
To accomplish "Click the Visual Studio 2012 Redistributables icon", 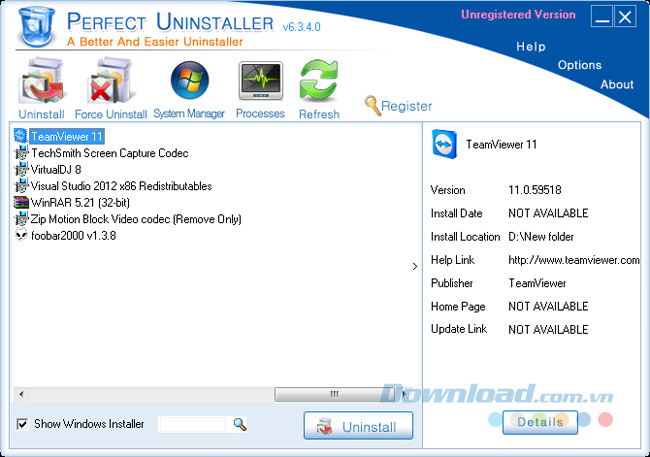I will 21,186.
